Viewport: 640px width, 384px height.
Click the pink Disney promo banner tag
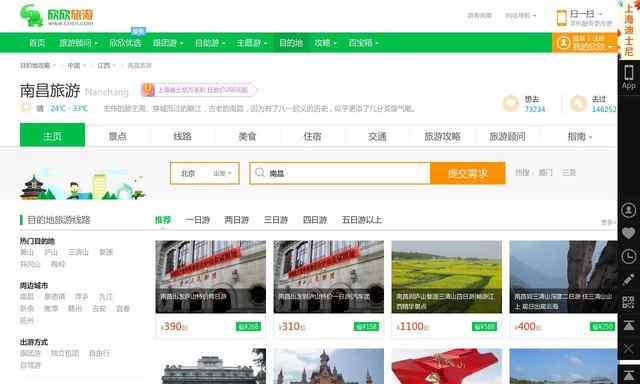(199, 90)
